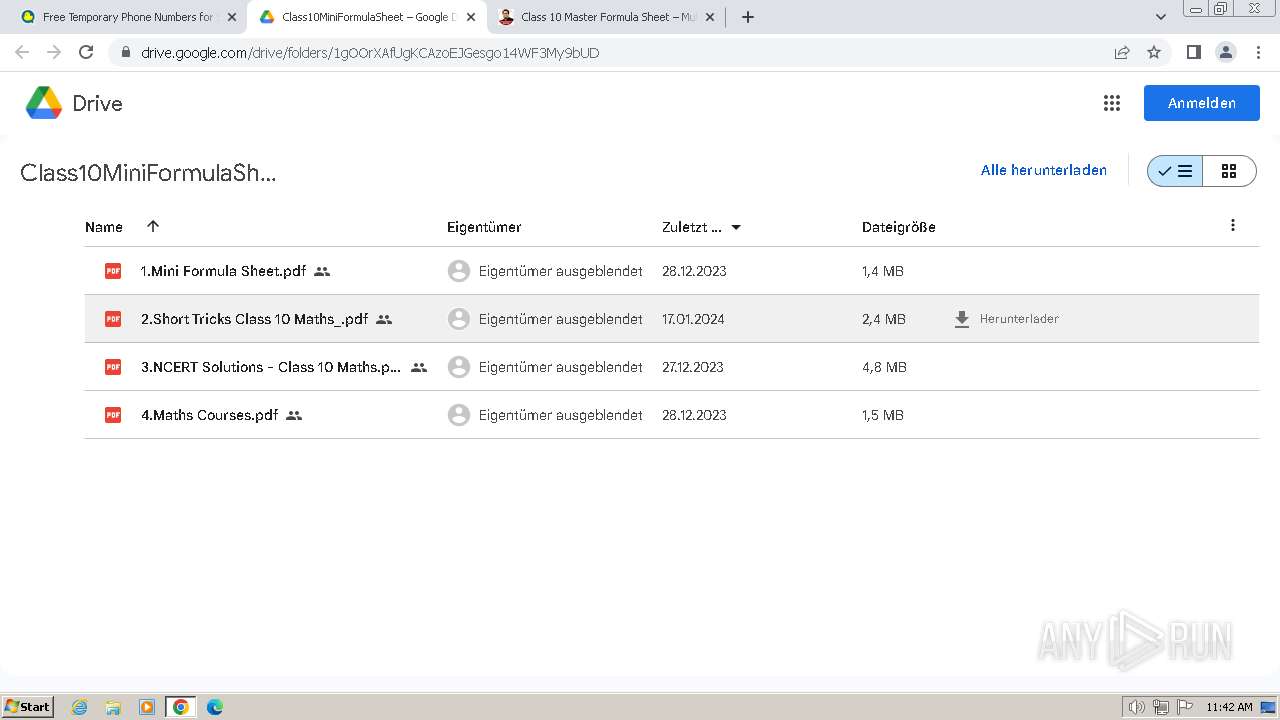Viewport: 1280px width, 720px height.
Task: Click PDF icon of 4.Maths Courses
Action: 113,415
